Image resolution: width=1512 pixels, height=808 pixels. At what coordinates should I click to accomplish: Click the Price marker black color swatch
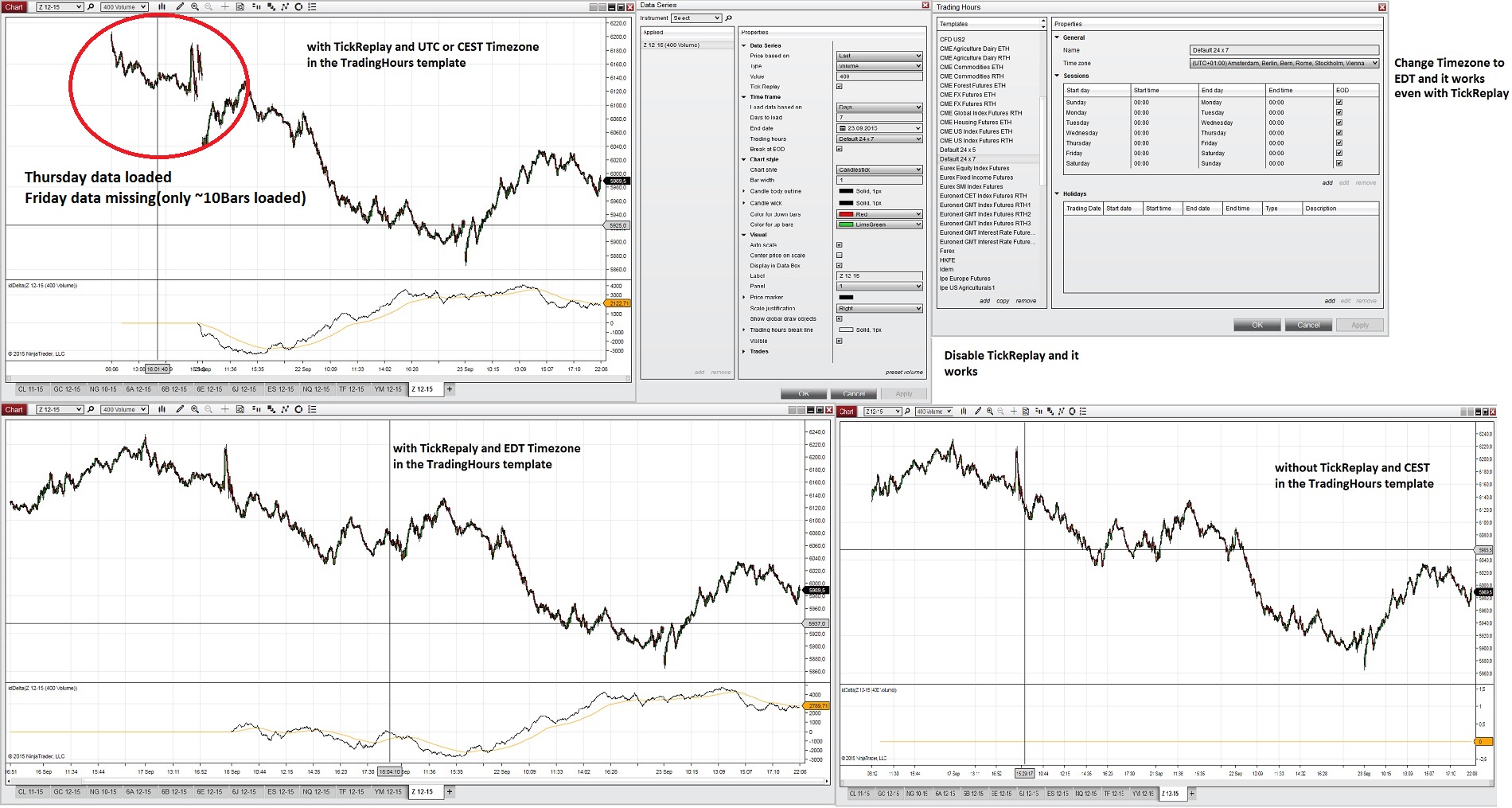(846, 297)
